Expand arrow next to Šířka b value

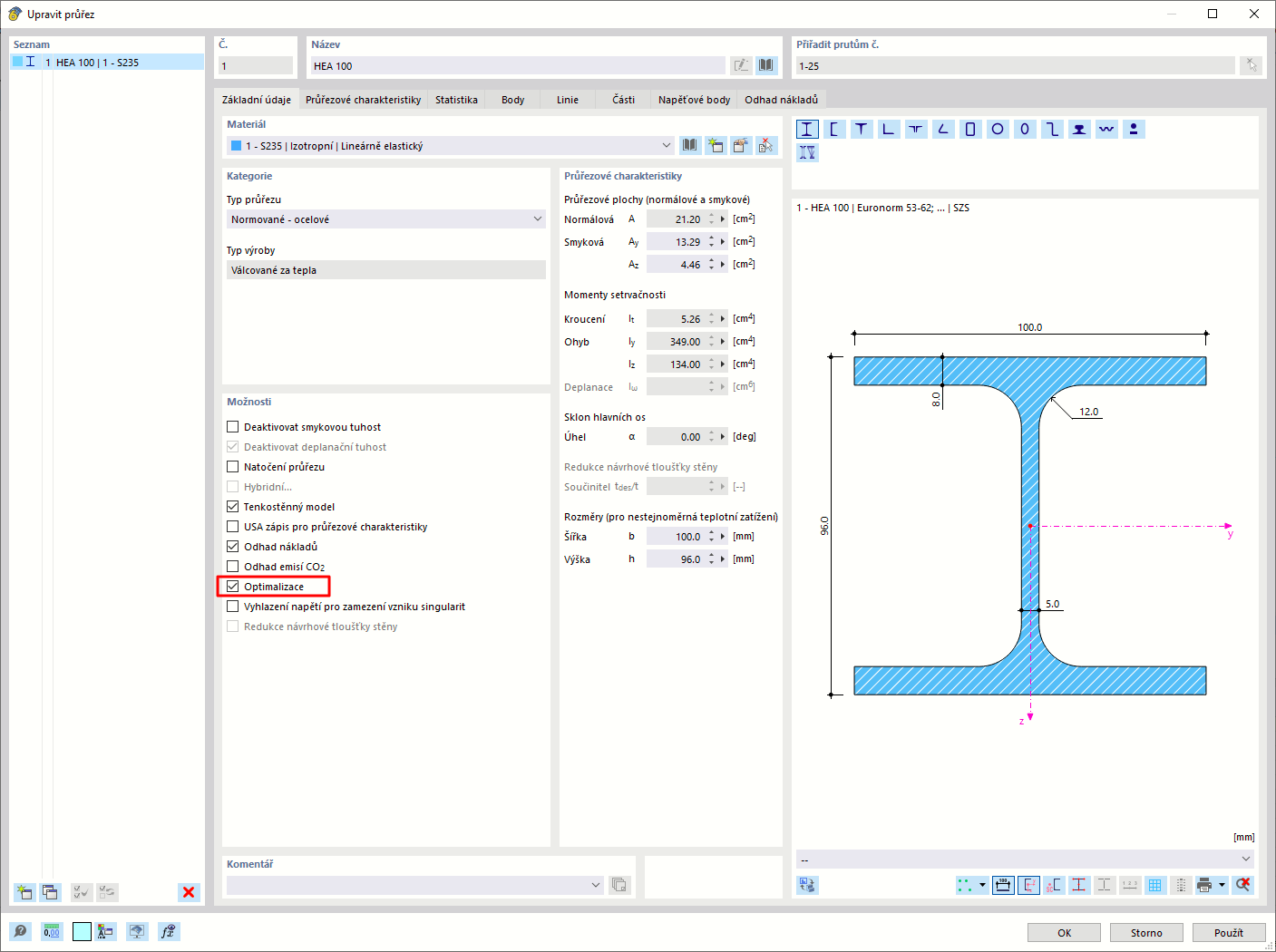pos(723,537)
